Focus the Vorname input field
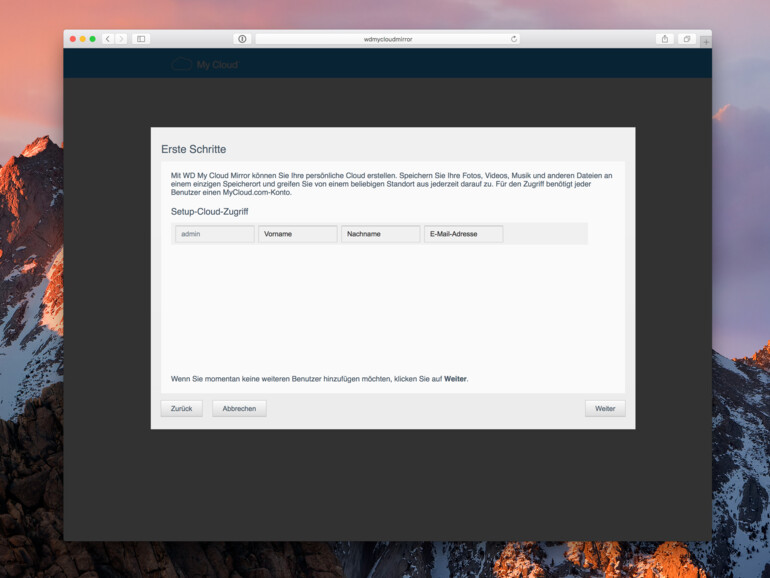 tap(298, 234)
